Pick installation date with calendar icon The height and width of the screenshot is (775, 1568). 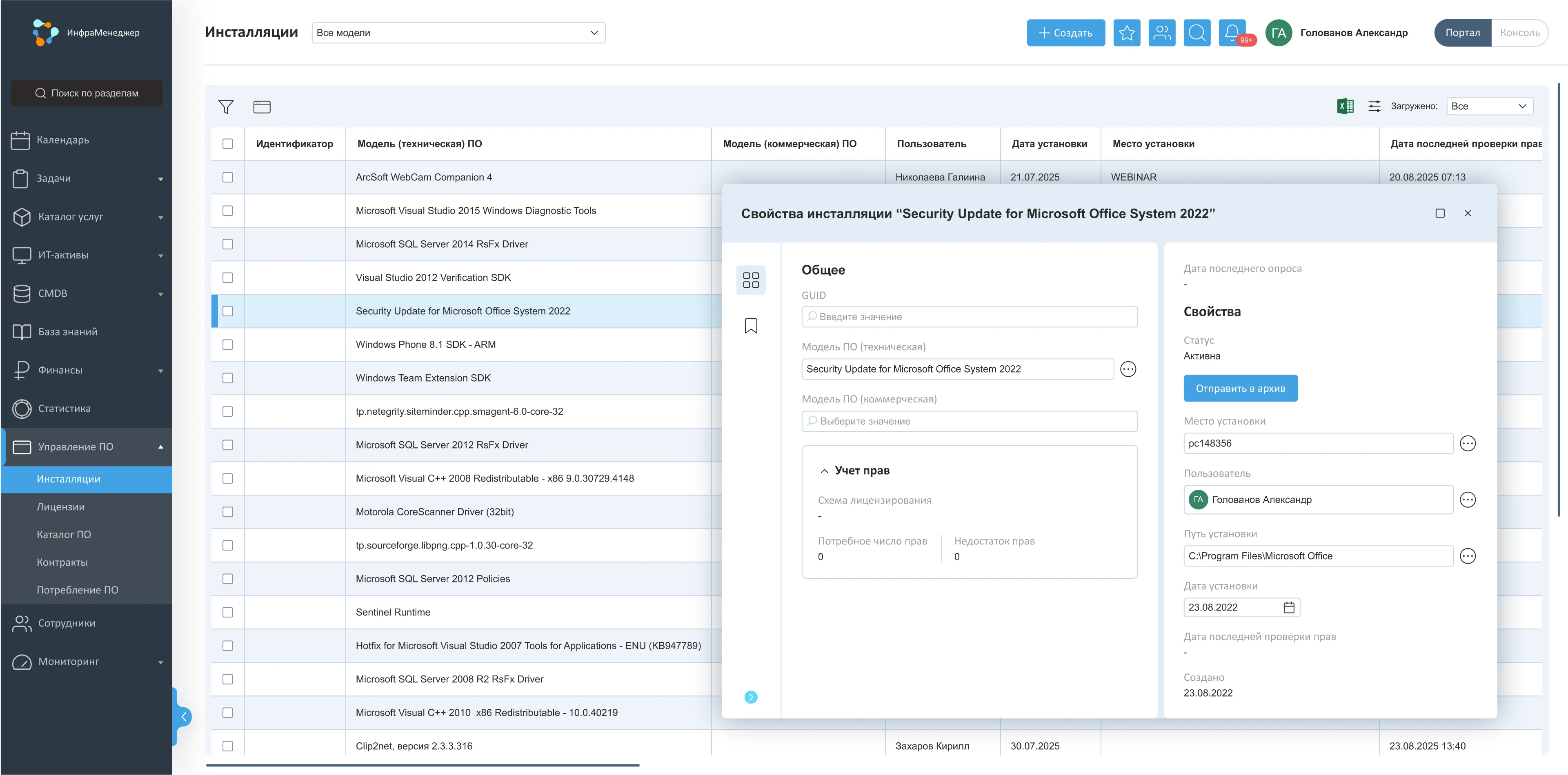(1289, 607)
